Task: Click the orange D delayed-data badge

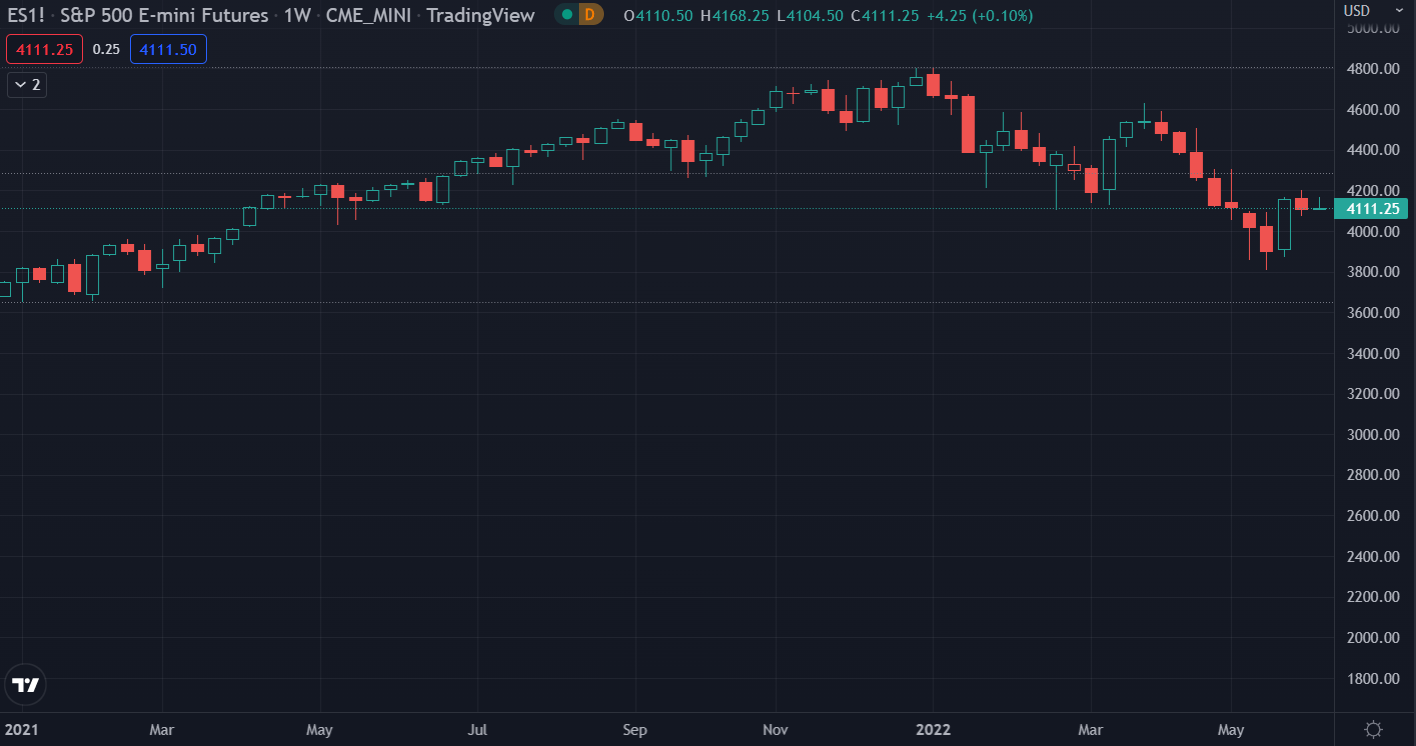Action: [590, 15]
